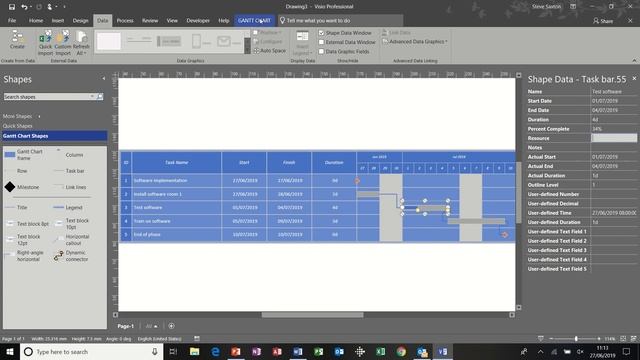The width and height of the screenshot is (640, 360).
Task: Click the Page-1 tab
Action: point(126,326)
